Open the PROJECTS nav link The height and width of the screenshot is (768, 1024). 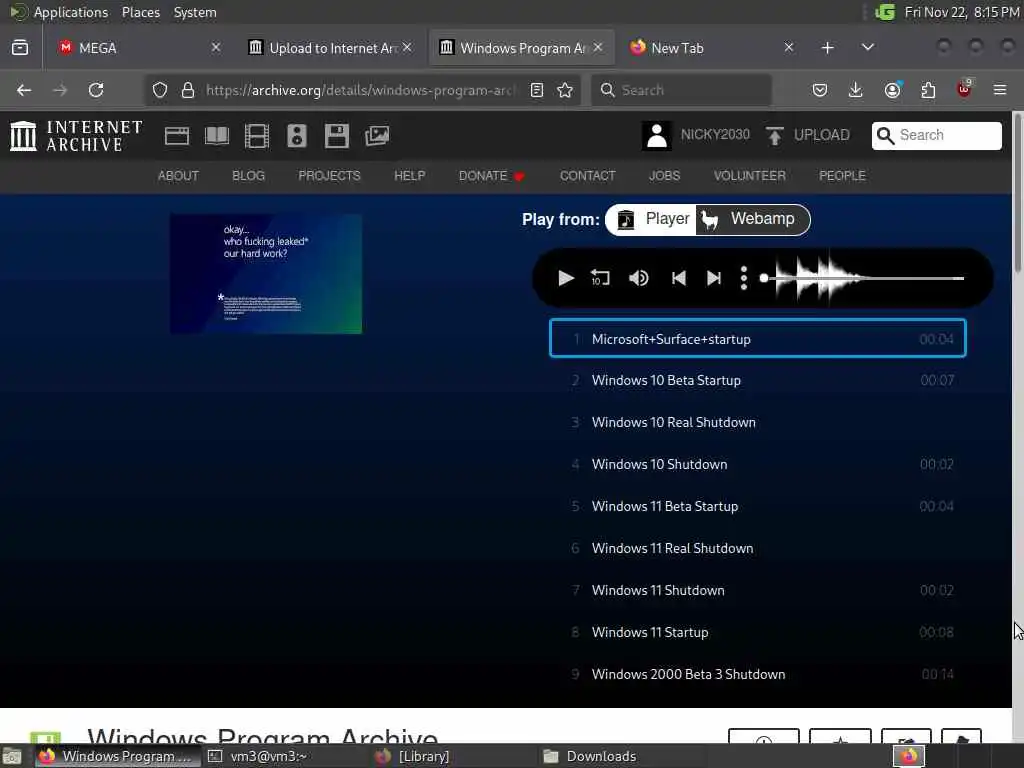click(x=329, y=176)
